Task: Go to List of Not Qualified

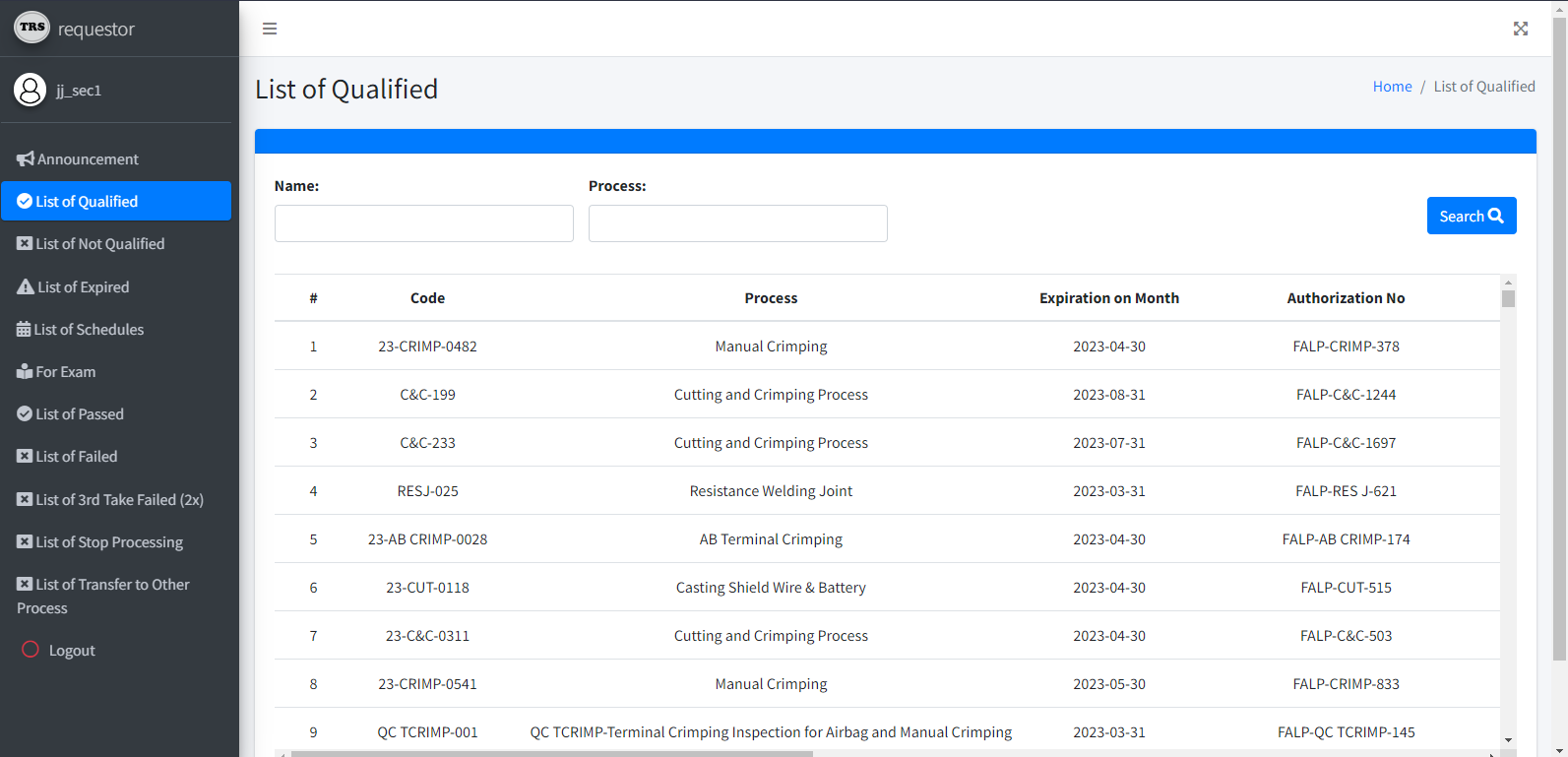Action: tap(99, 244)
